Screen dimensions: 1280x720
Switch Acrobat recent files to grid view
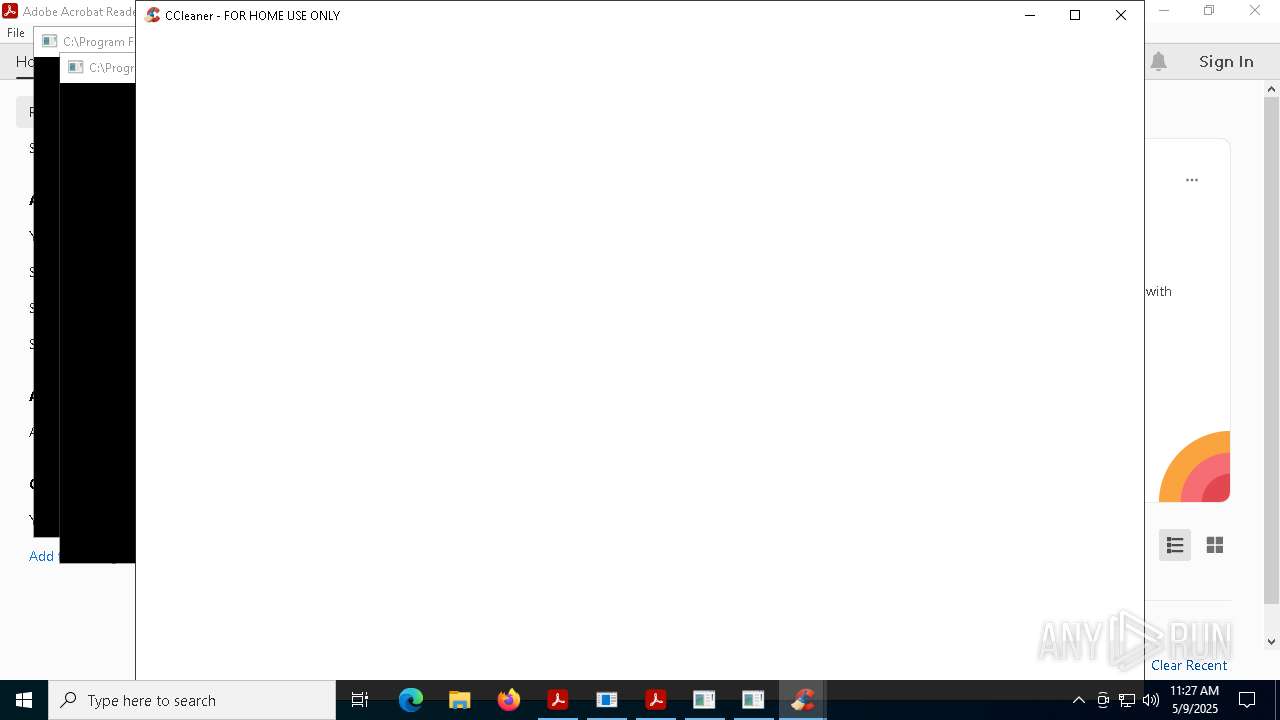[1215, 545]
